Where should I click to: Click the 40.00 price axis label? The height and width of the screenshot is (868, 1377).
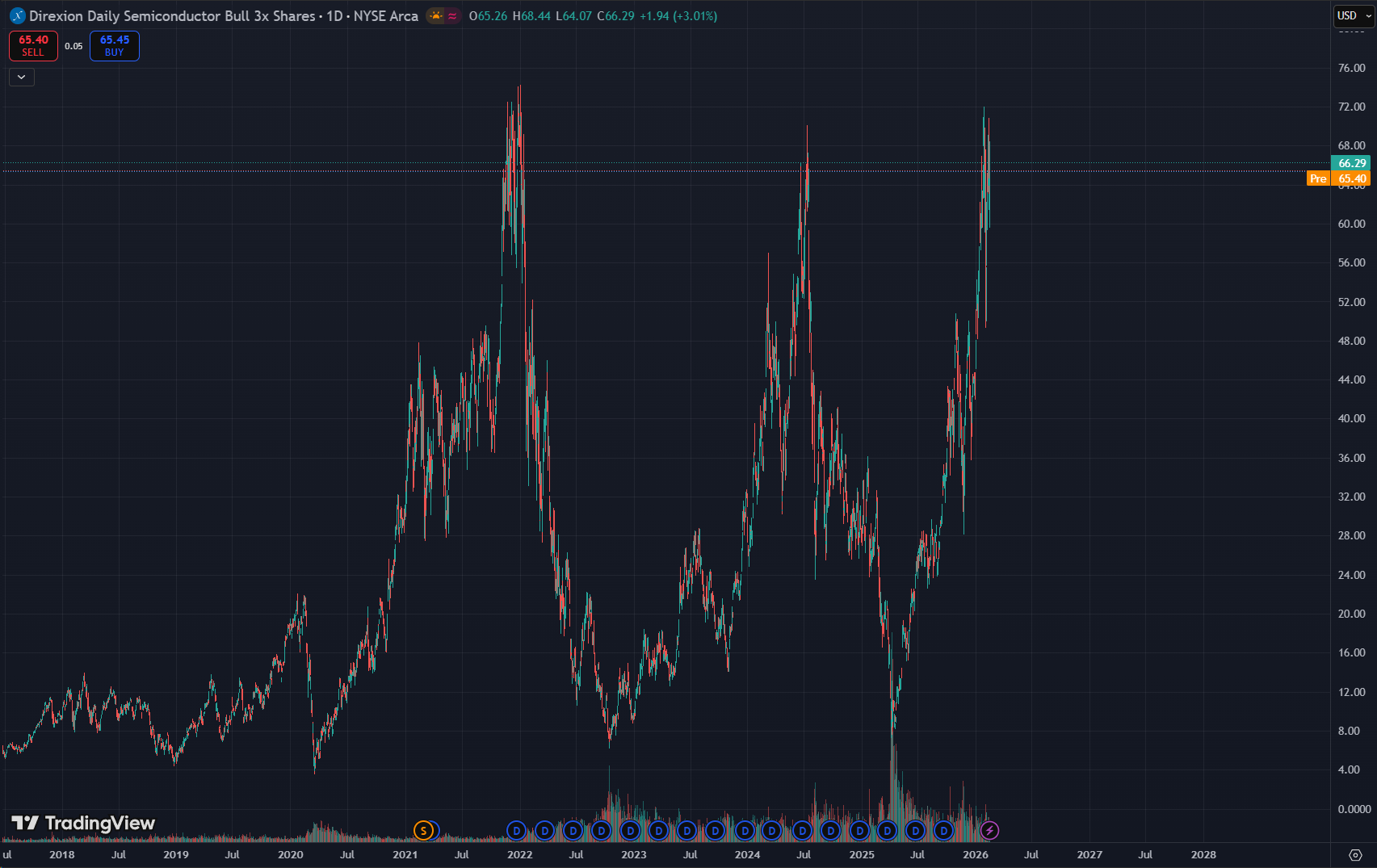[x=1352, y=418]
